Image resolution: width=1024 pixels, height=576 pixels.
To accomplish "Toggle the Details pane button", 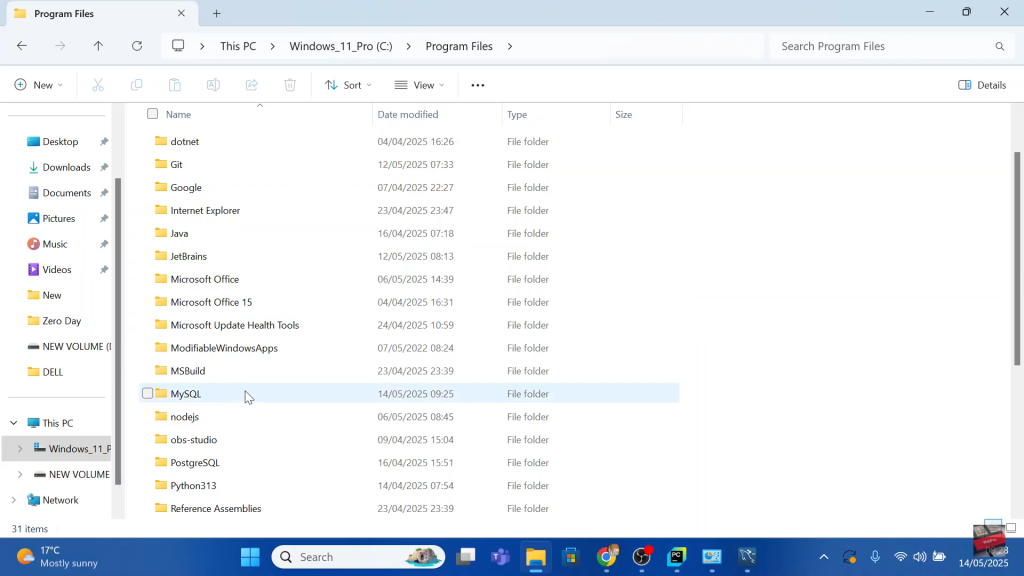I will pos(982,85).
